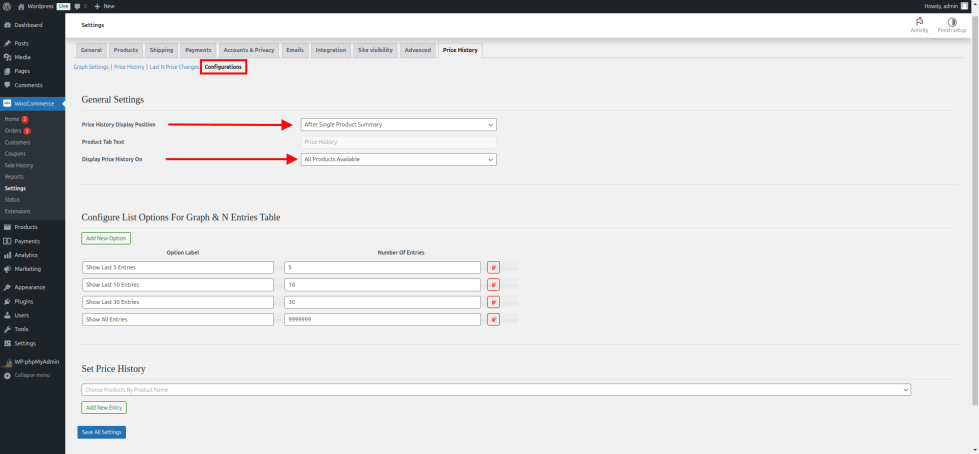Click the Finish setup icon
This screenshot has height=454, width=979.
(x=951, y=23)
